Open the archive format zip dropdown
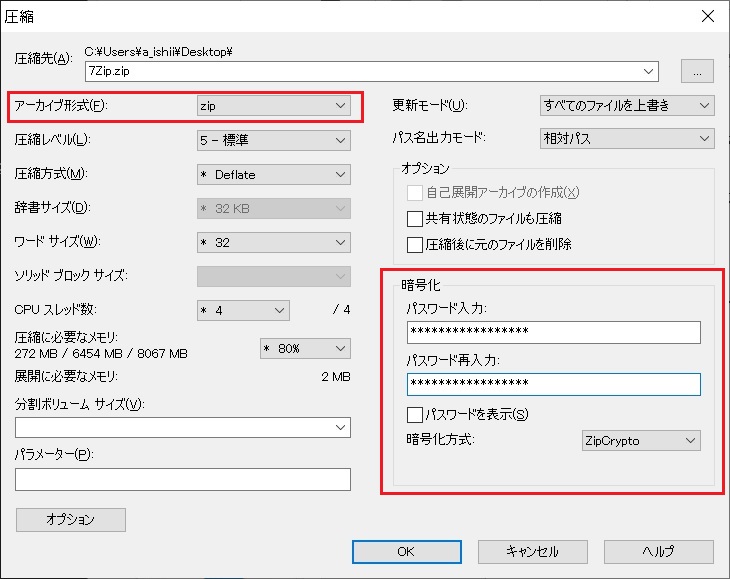 273,105
